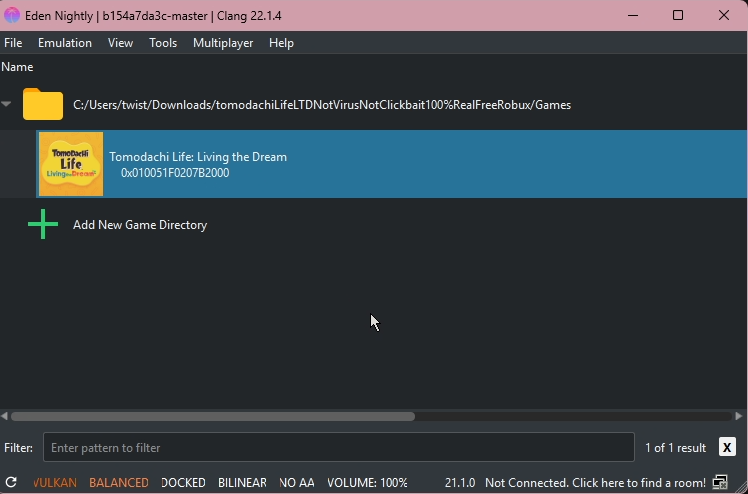Click the horizontal scrollbar left arrow
The width and height of the screenshot is (748, 494).
[4, 416]
